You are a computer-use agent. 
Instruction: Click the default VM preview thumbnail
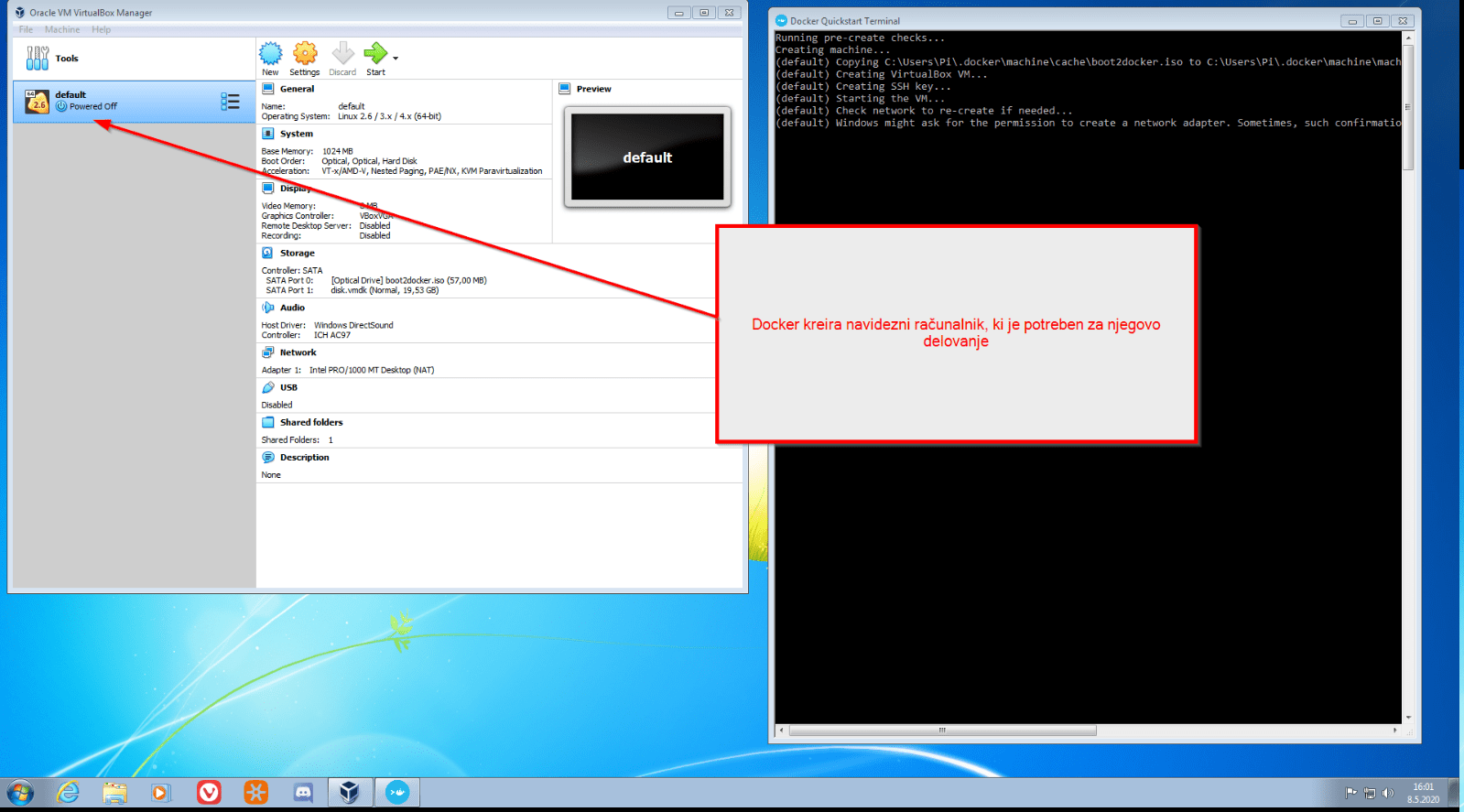point(647,157)
